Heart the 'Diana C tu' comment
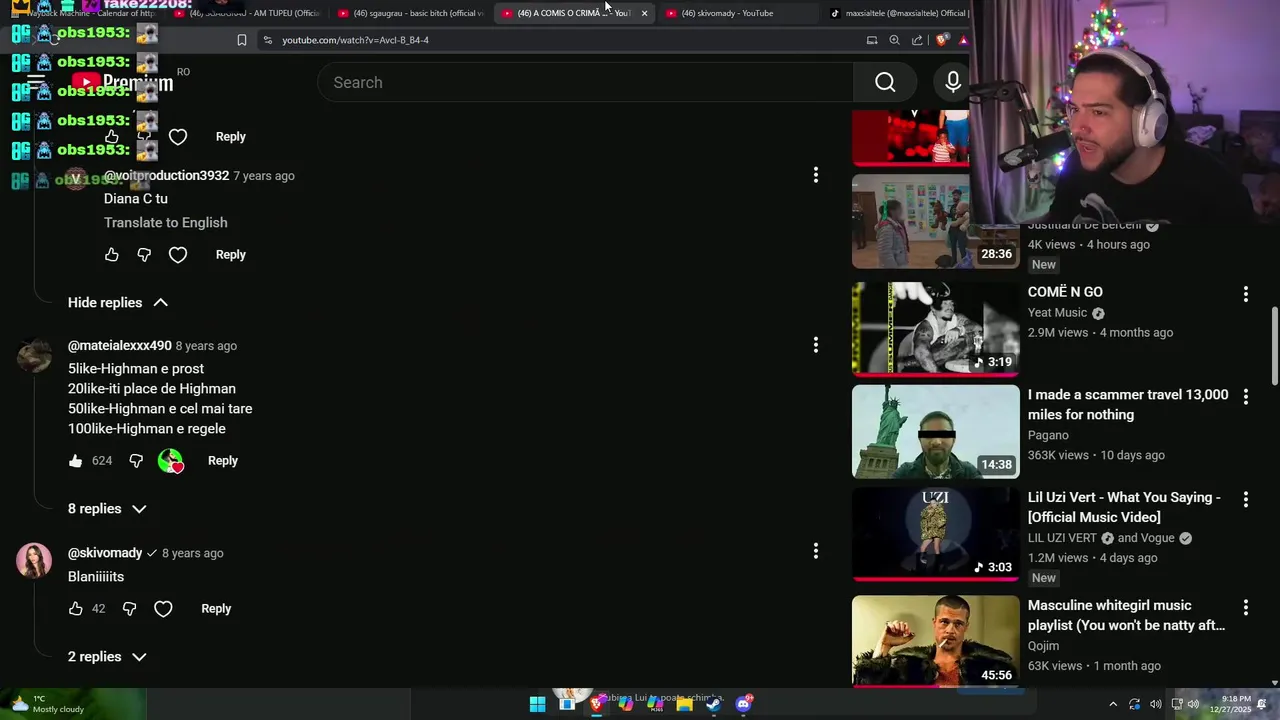This screenshot has width=1280, height=720. (178, 255)
